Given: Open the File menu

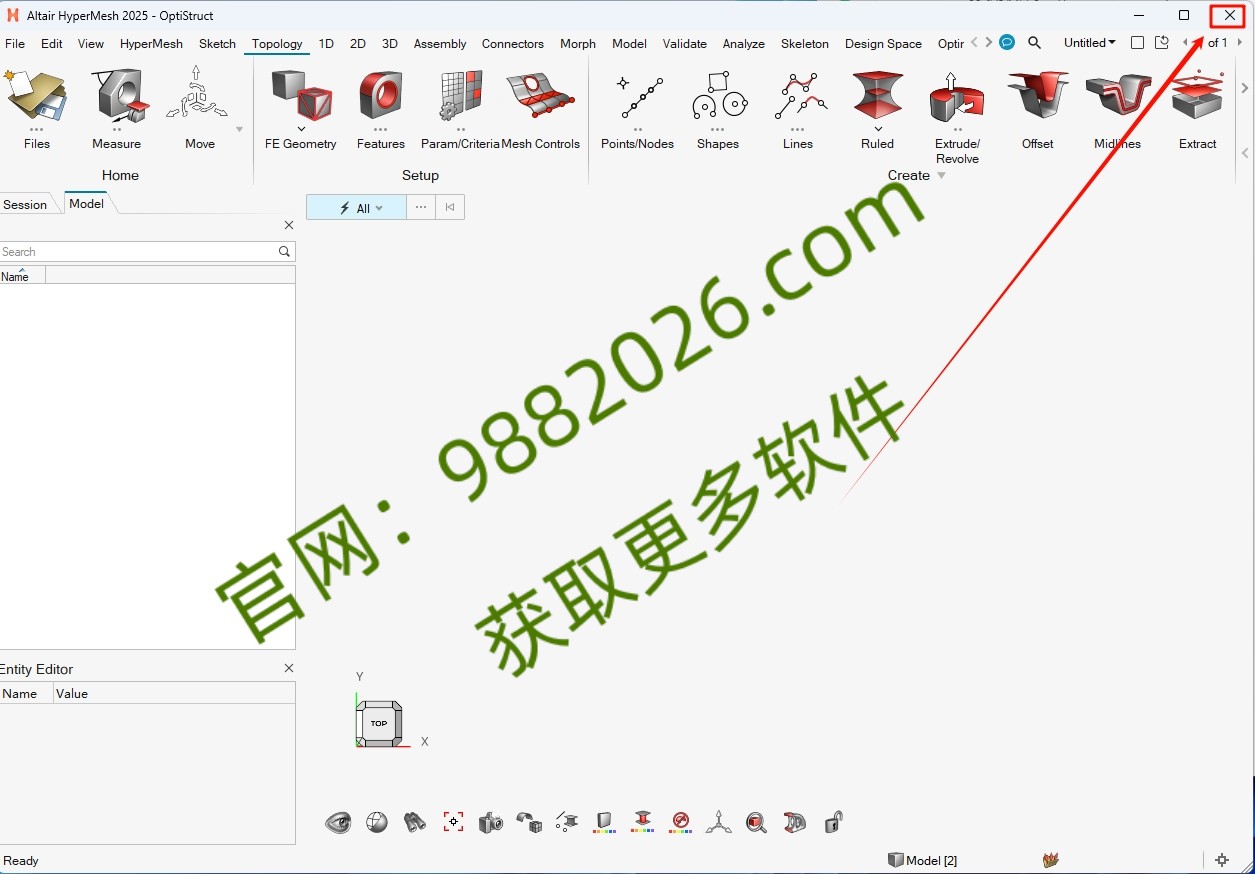Looking at the screenshot, I should pyautogui.click(x=15, y=43).
